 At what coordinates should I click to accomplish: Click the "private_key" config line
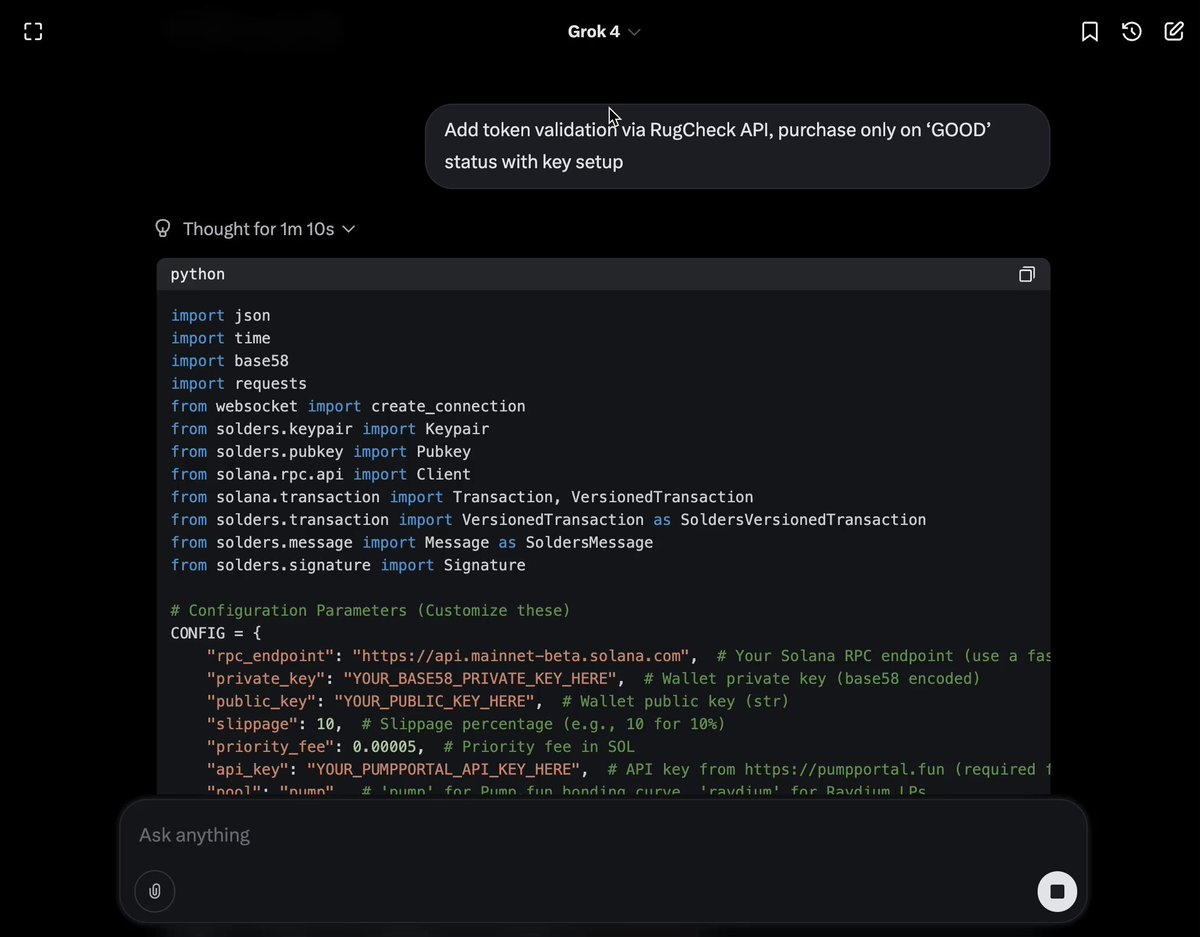point(594,679)
